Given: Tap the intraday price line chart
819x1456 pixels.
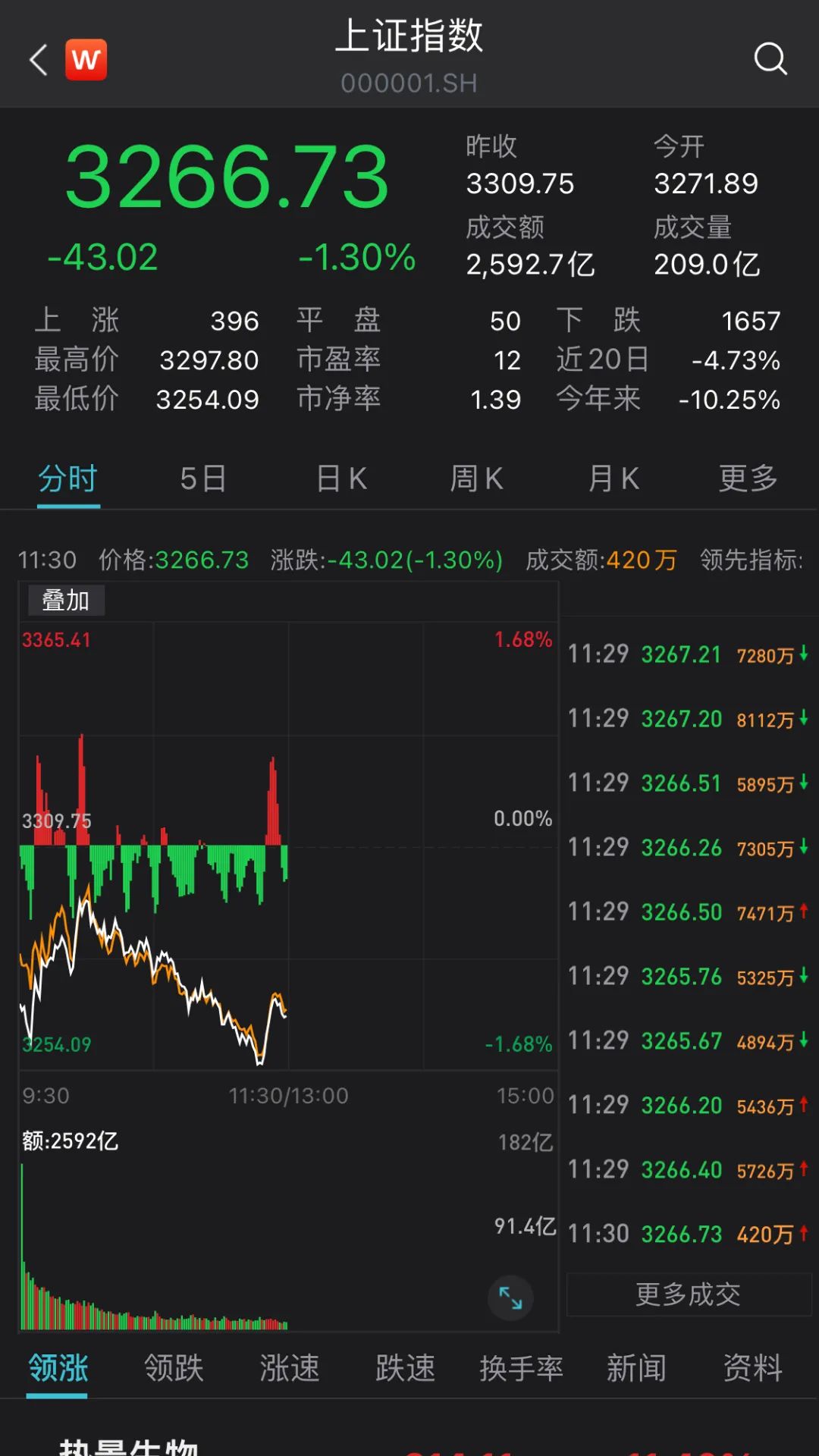Looking at the screenshot, I should click(289, 846).
